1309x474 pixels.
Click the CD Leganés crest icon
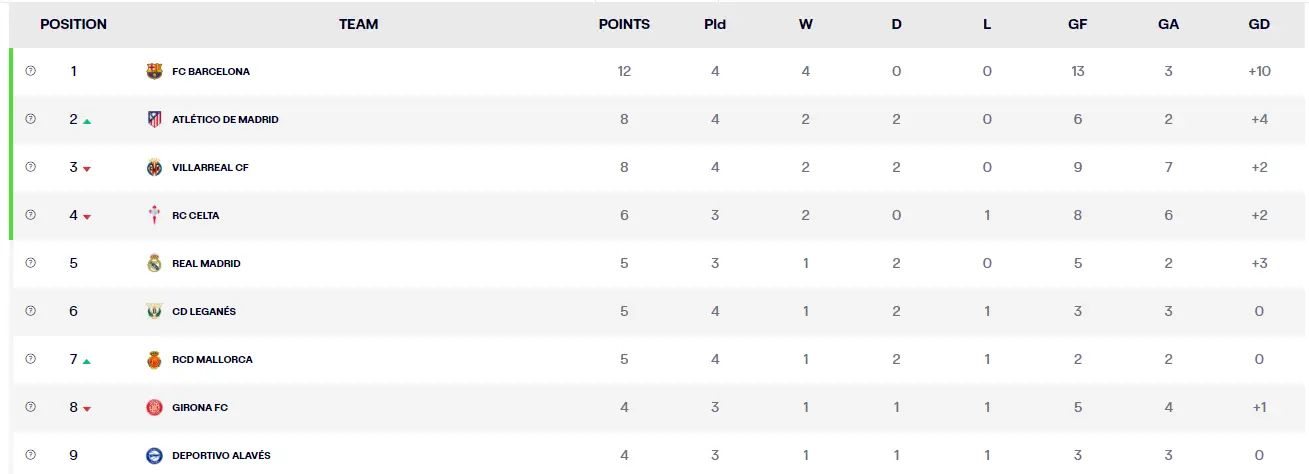click(154, 311)
